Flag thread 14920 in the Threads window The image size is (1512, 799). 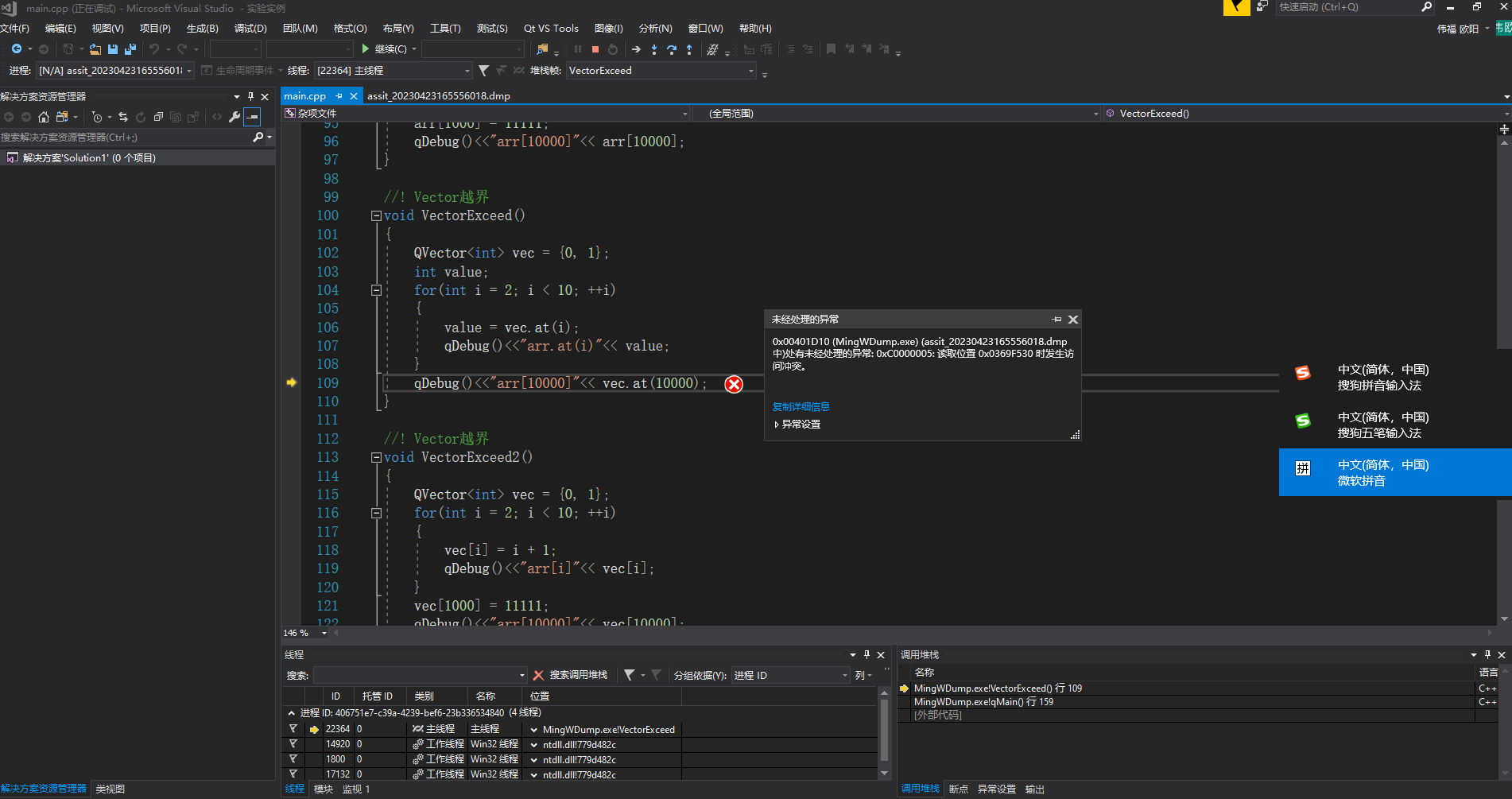point(293,744)
